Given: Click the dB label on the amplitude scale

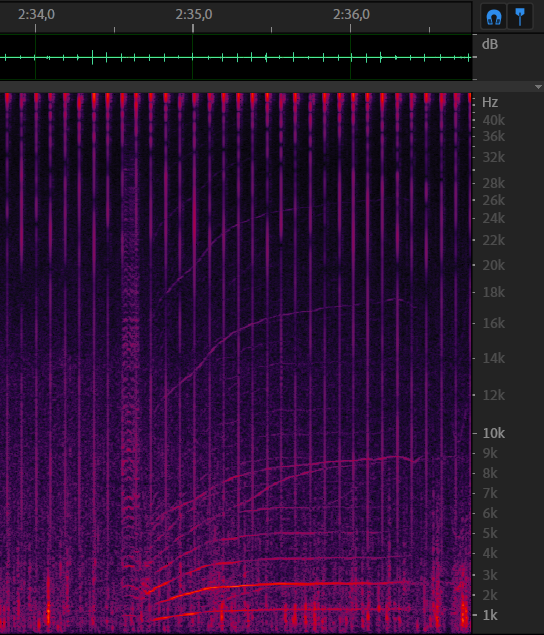Looking at the screenshot, I should tap(490, 44).
